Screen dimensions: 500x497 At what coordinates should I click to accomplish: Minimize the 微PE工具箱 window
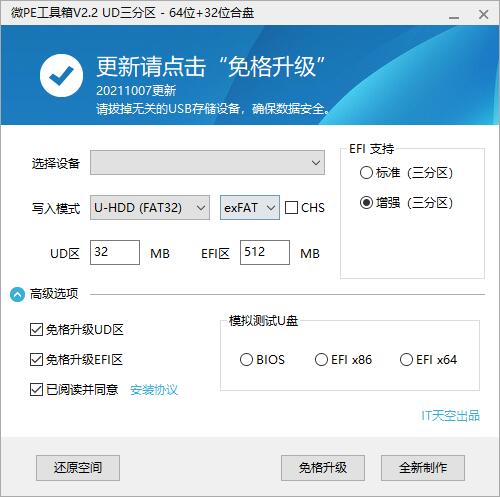coord(454,14)
